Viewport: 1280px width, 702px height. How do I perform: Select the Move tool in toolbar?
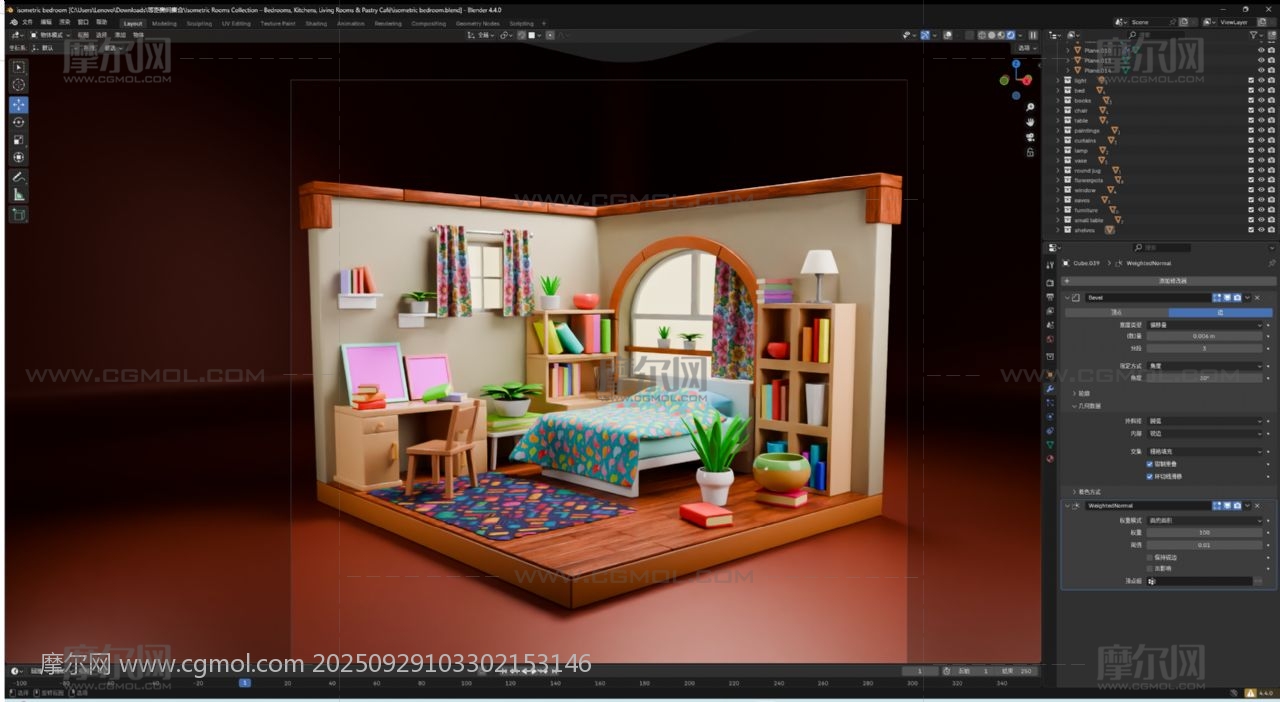click(x=19, y=105)
